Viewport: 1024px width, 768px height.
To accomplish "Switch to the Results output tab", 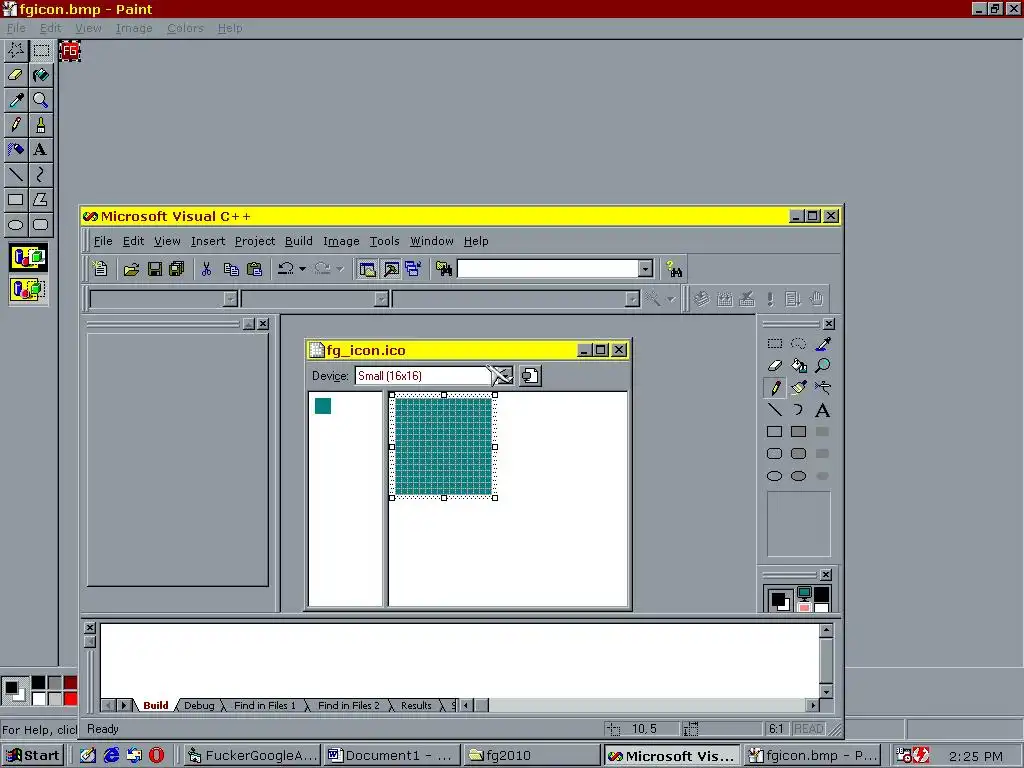I will click(x=416, y=705).
